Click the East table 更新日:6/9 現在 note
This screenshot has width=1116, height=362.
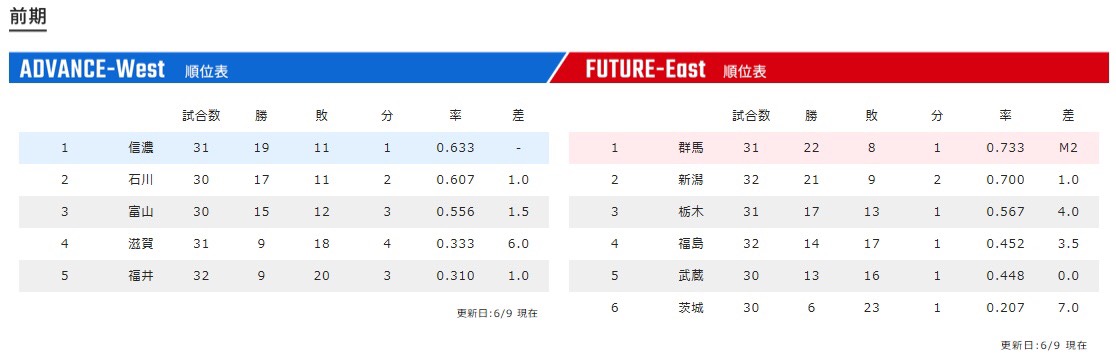(1043, 346)
